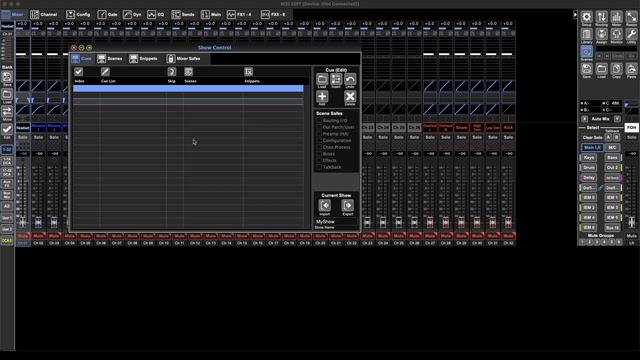The image size is (640, 360).
Task: Enable Effects scene safe checkbox
Action: click(x=319, y=160)
